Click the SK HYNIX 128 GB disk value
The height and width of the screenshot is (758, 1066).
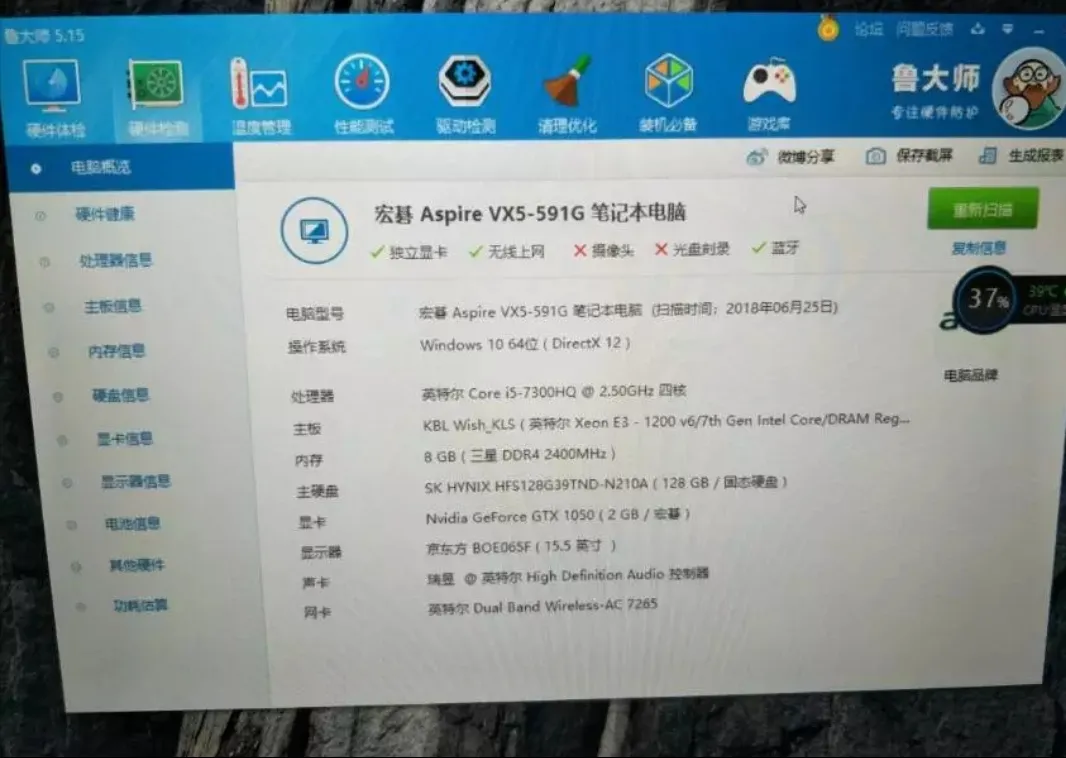pyautogui.click(x=605, y=485)
